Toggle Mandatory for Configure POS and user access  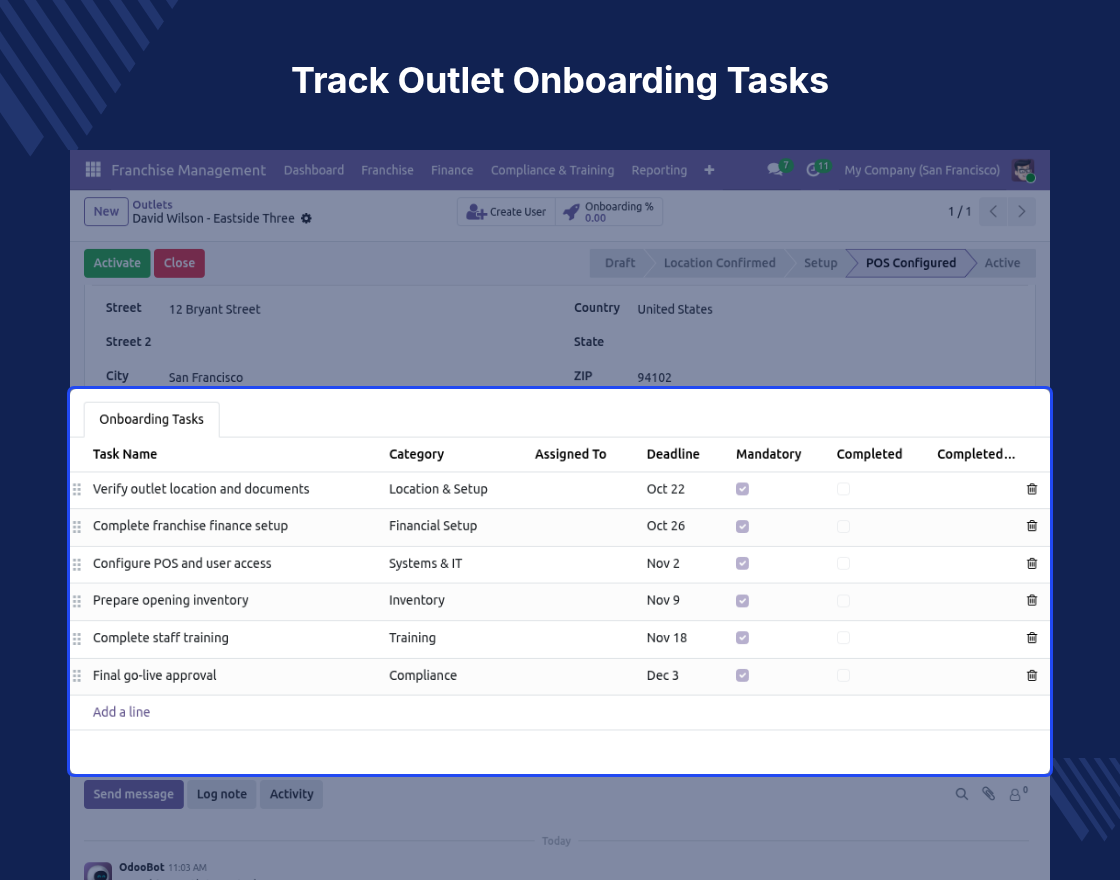[x=742, y=564]
